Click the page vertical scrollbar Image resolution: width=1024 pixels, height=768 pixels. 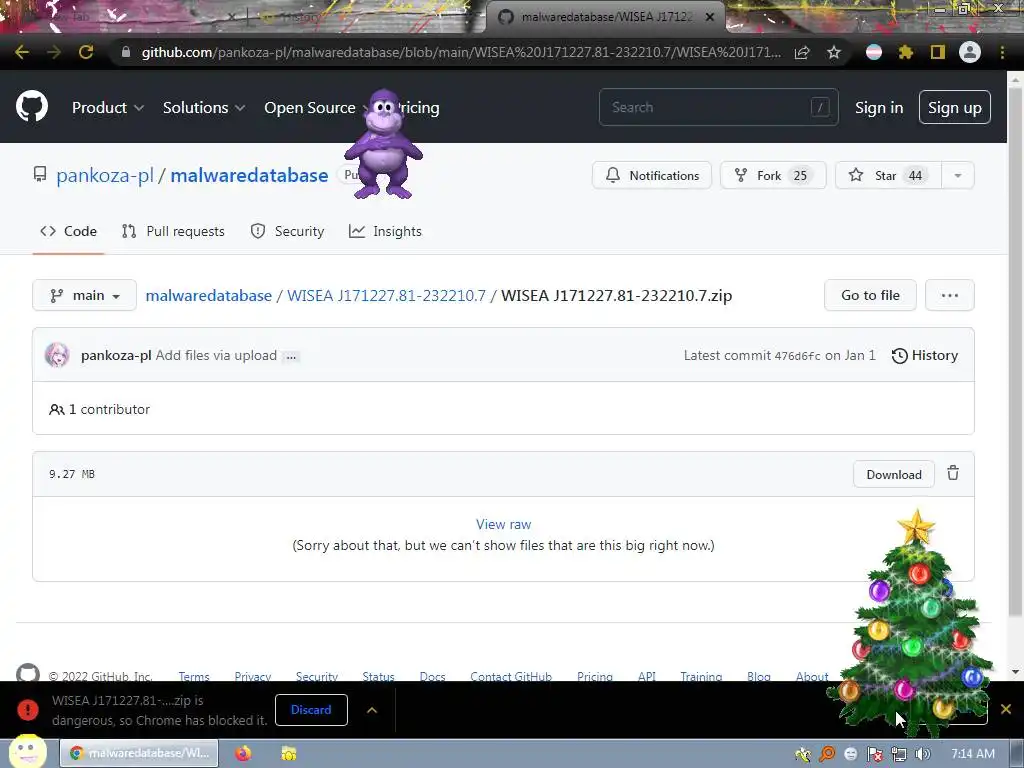pyautogui.click(x=1015, y=353)
